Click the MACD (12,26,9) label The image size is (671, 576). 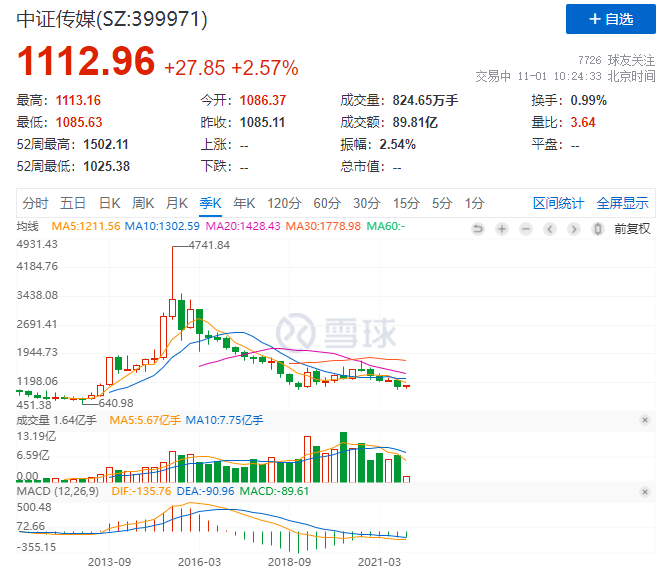tap(58, 491)
